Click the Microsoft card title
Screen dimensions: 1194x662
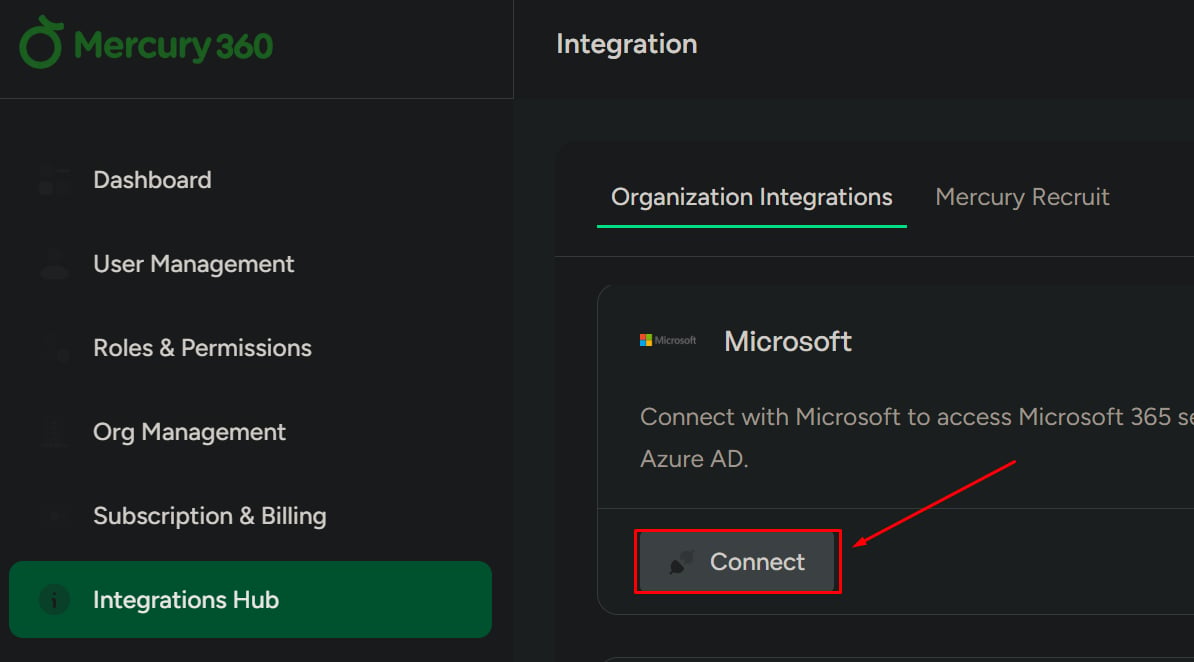787,341
